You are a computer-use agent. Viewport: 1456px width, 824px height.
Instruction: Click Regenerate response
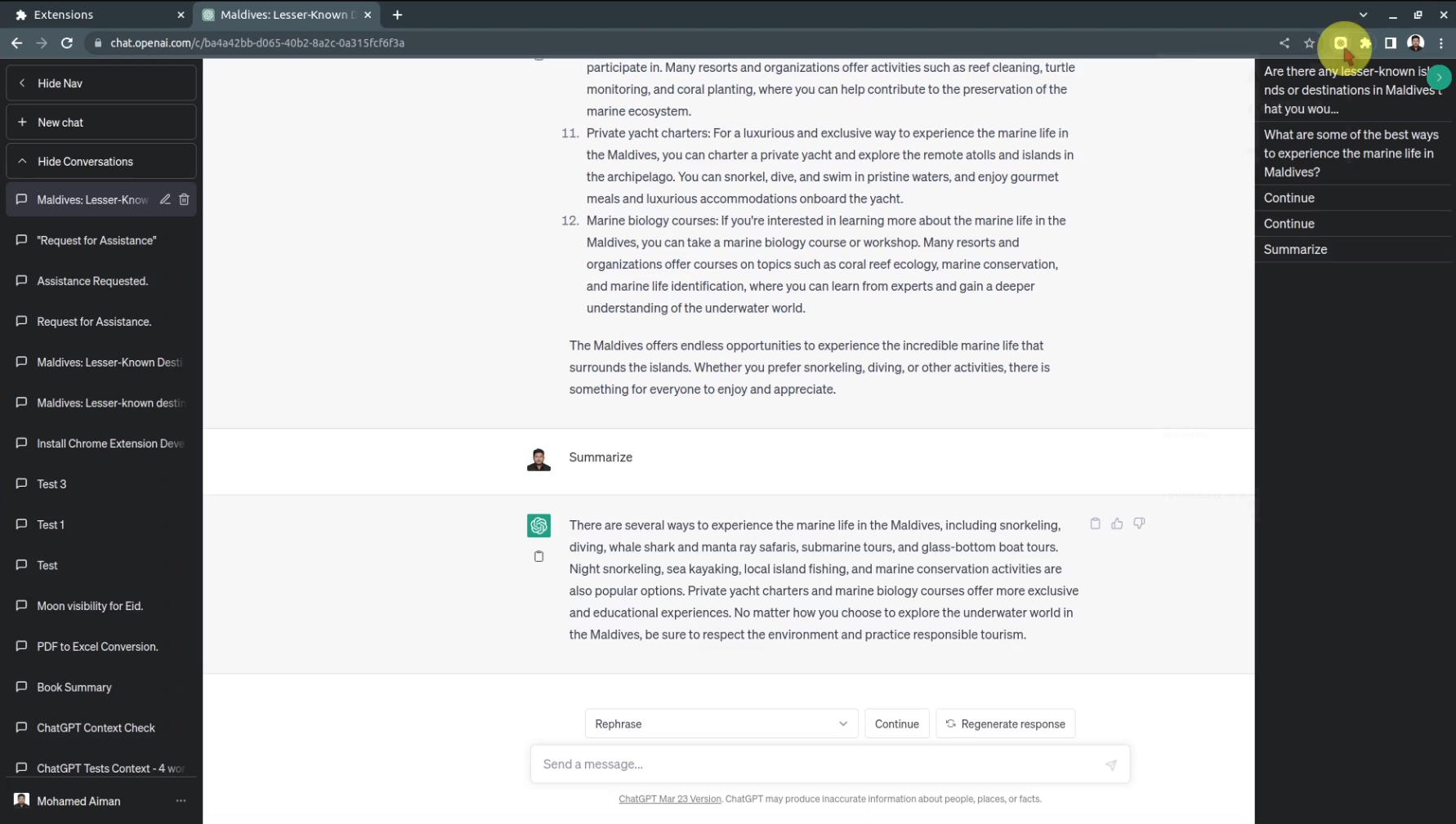click(x=1005, y=724)
